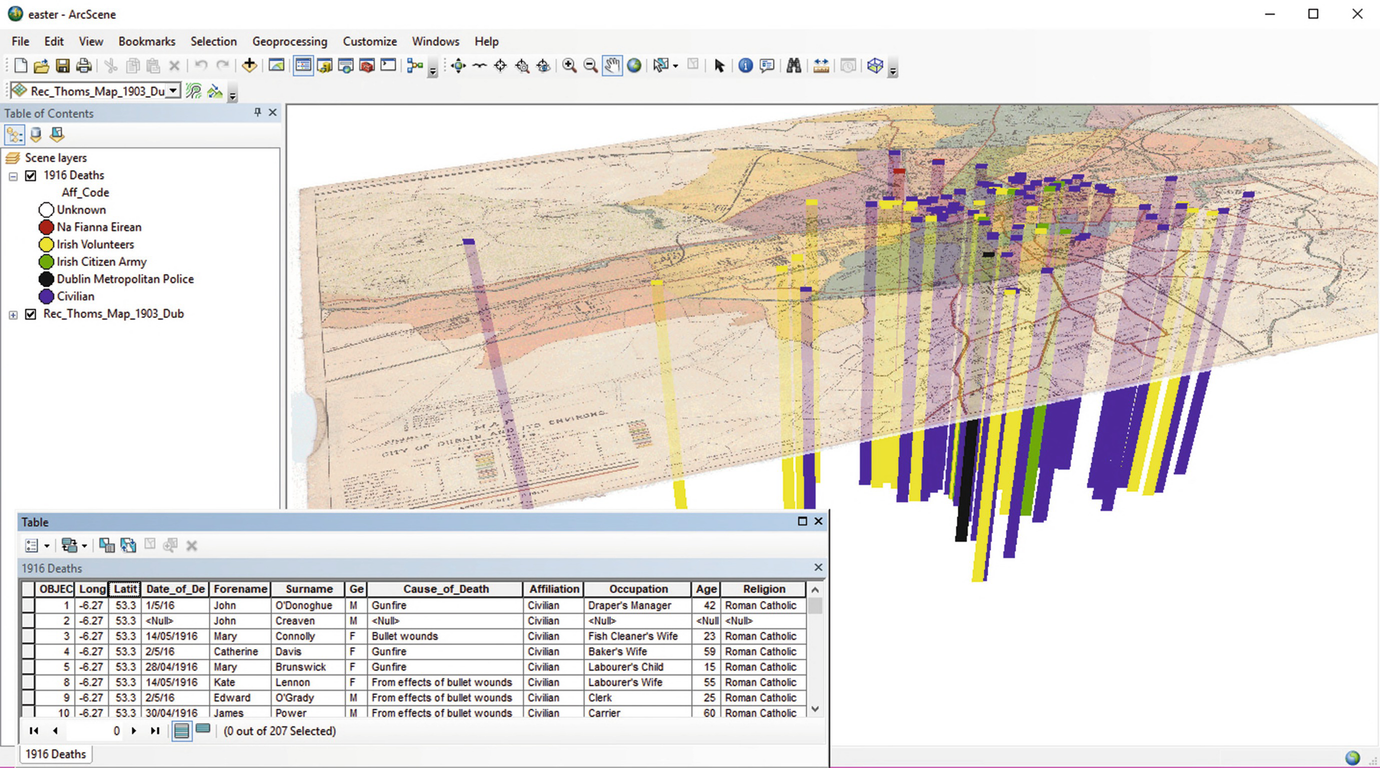Toggle Show selected records view button
The height and width of the screenshot is (768, 1380).
[x=203, y=731]
